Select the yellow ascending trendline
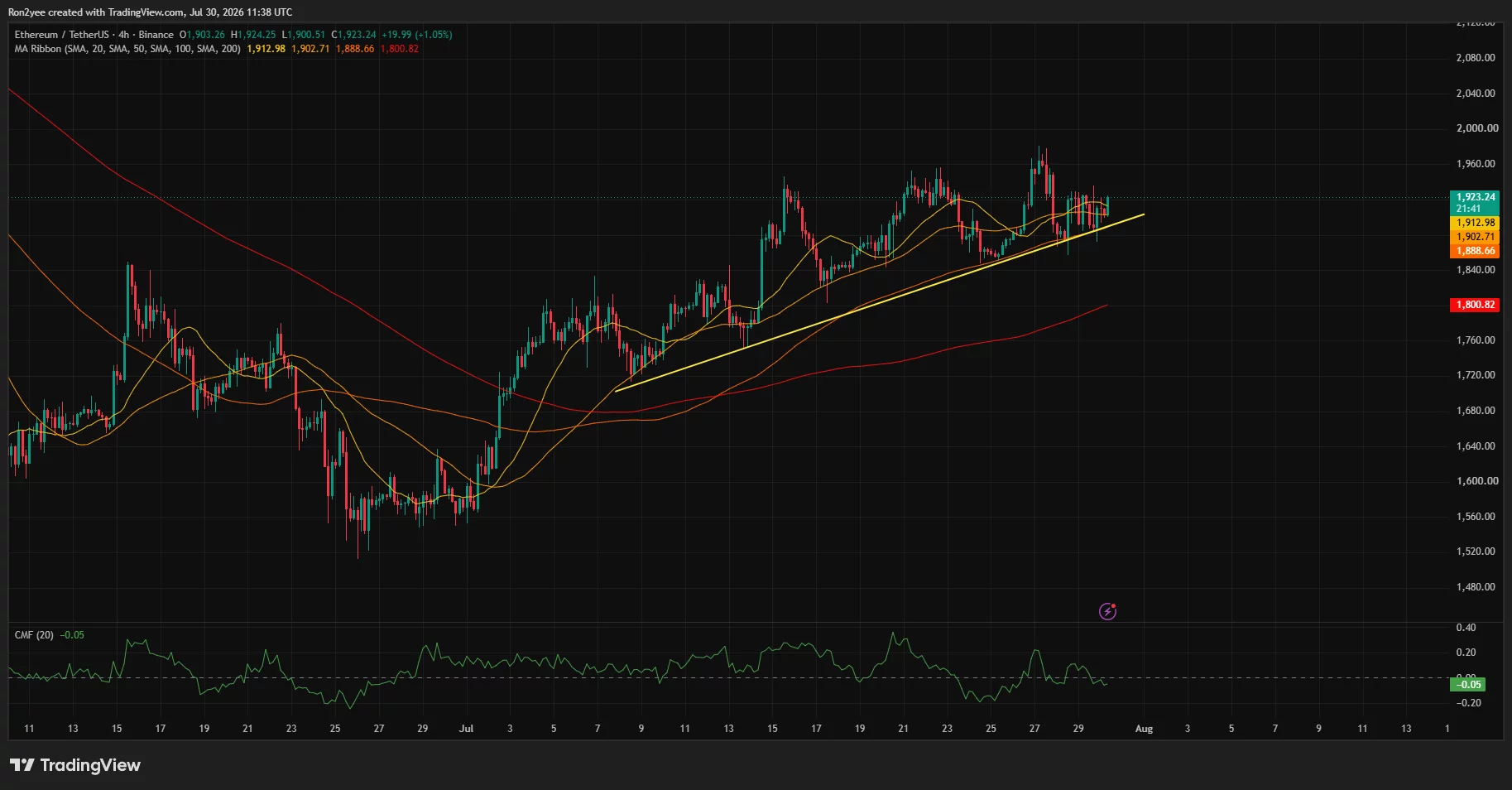 tap(880, 302)
